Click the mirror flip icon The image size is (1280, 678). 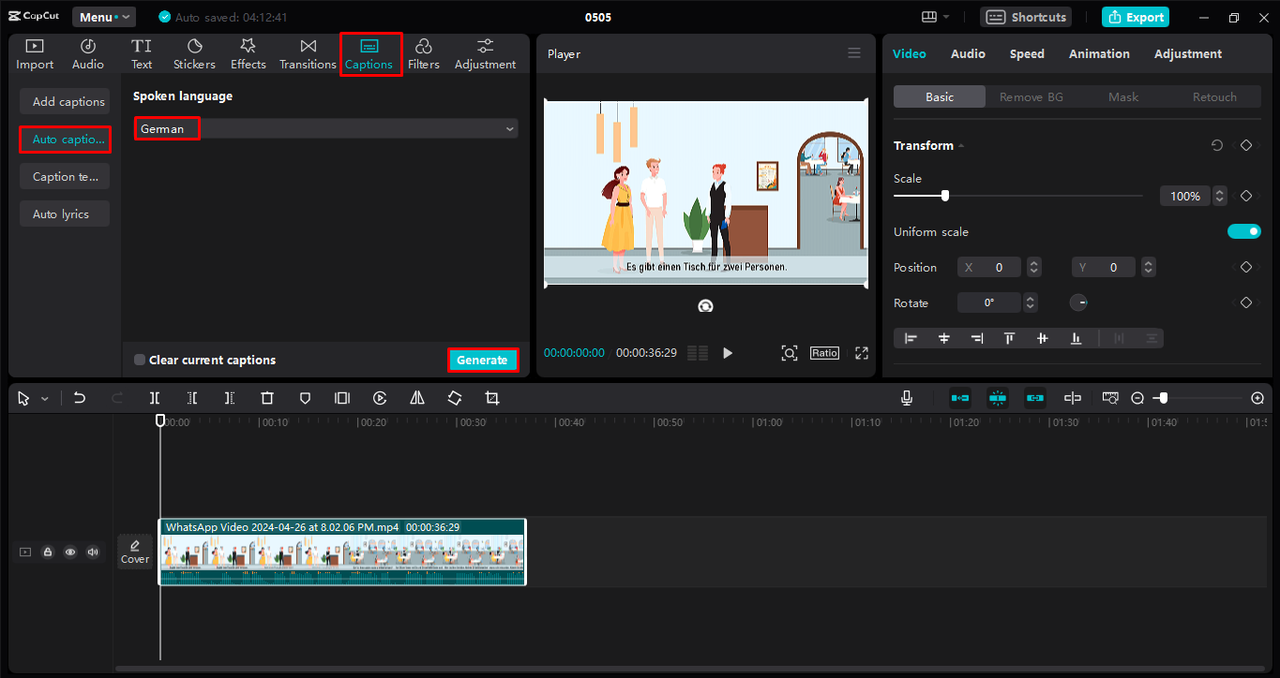[x=417, y=398]
